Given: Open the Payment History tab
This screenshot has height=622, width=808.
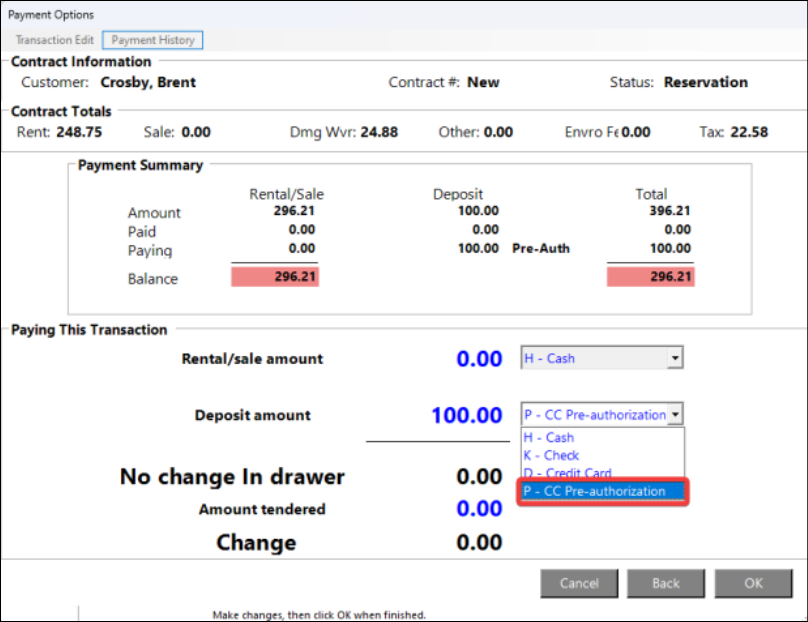Looking at the screenshot, I should (x=153, y=40).
